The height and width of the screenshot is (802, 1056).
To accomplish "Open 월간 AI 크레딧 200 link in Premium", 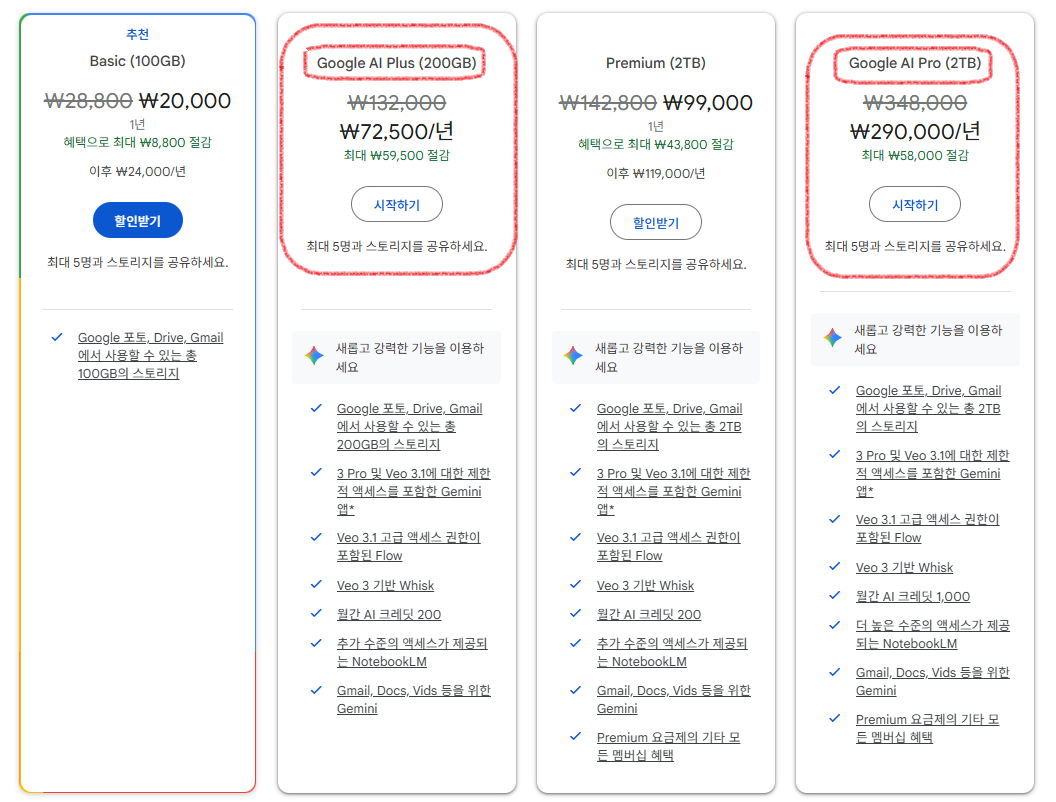I will coord(649,614).
